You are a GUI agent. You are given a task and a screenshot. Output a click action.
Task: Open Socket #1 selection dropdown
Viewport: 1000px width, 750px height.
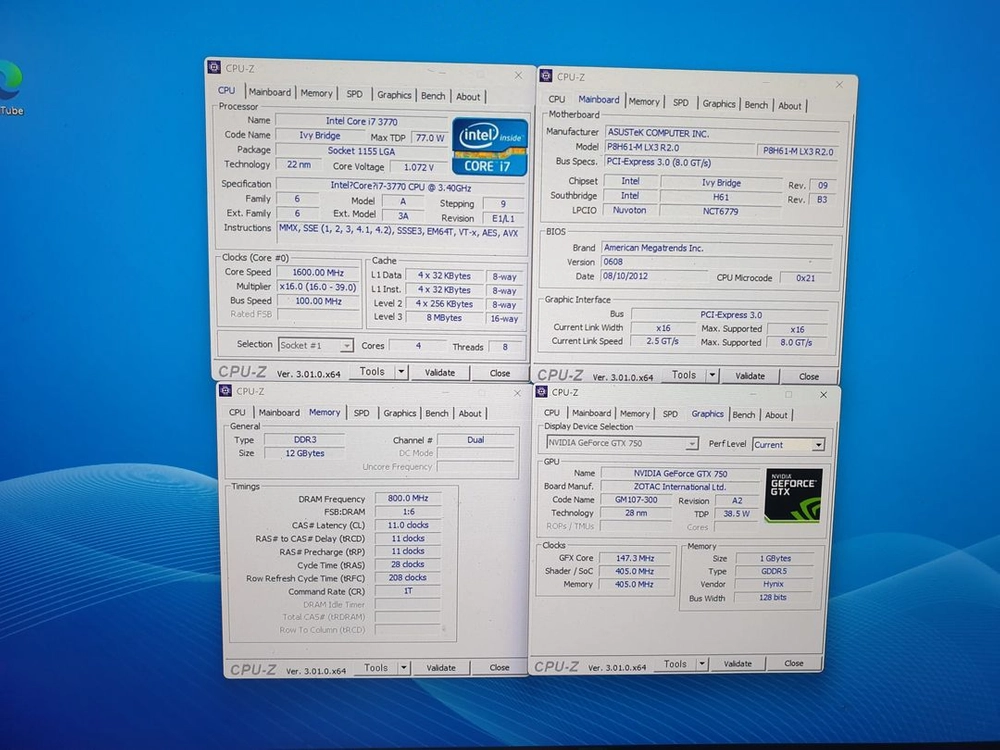346,346
